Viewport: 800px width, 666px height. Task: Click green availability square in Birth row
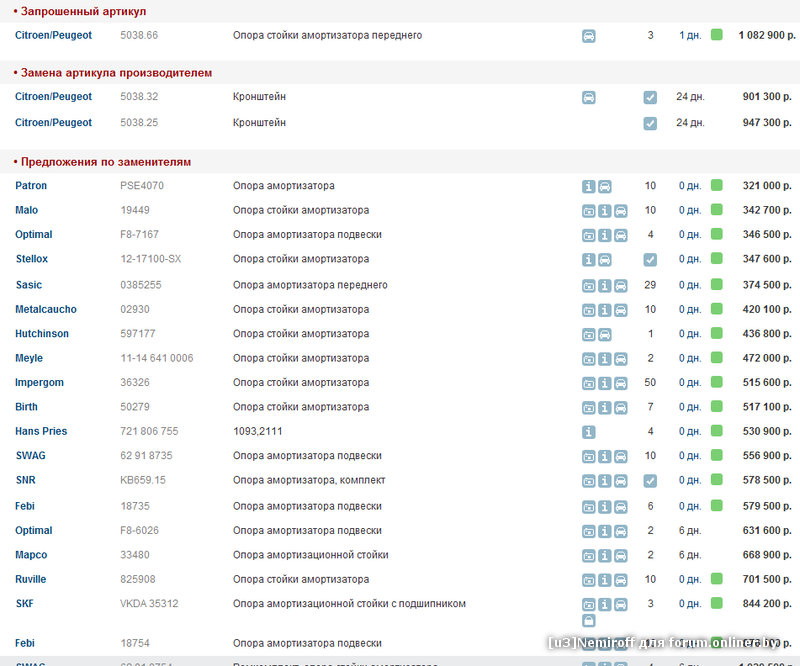716,407
